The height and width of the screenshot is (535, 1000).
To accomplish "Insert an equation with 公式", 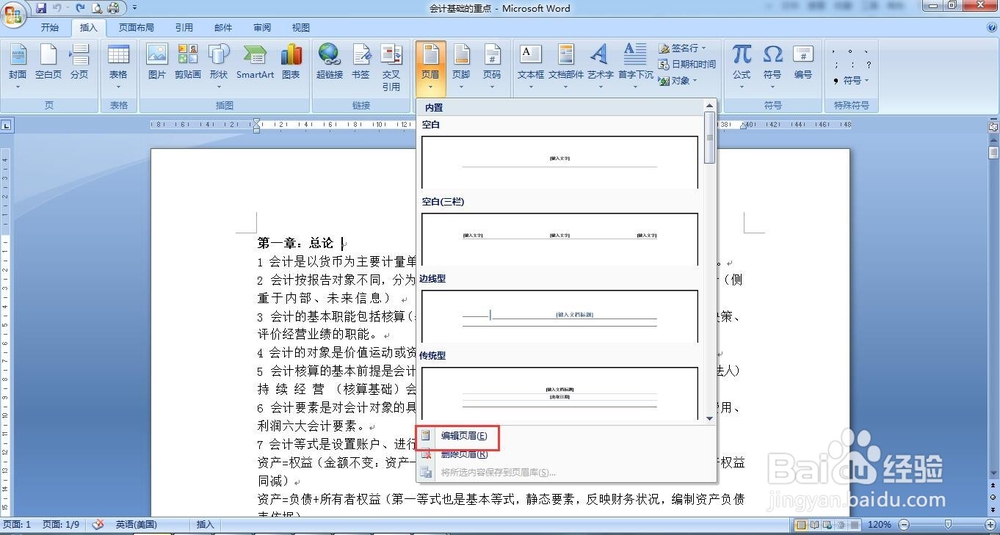I will pos(741,66).
